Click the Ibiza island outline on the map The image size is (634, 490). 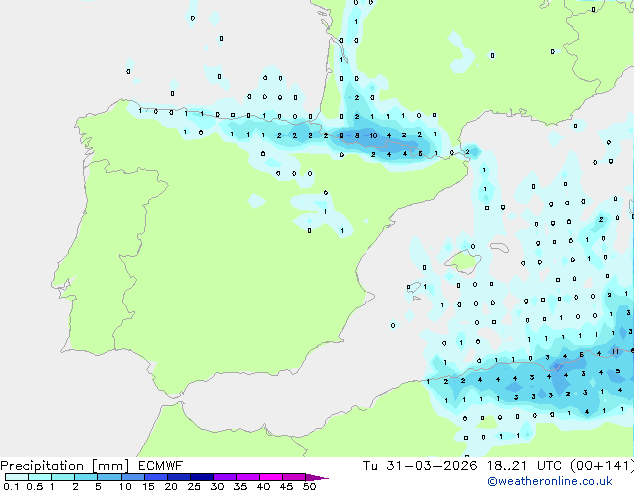tap(413, 287)
